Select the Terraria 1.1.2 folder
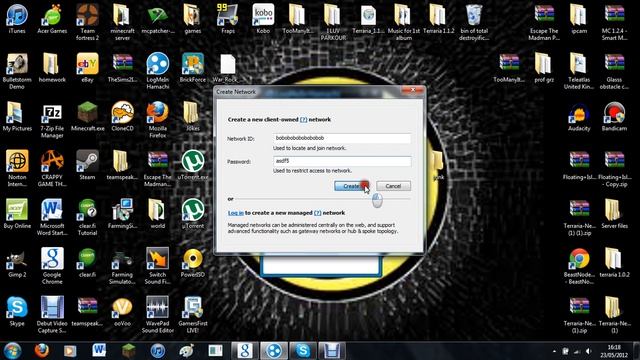This screenshot has height=360, width=640. (x=438, y=19)
